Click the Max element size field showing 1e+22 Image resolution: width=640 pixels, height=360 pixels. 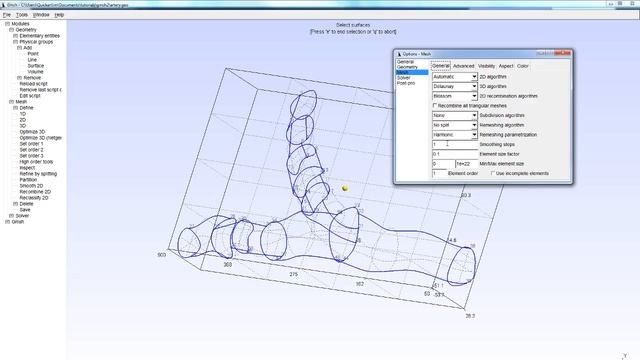[x=466, y=164]
